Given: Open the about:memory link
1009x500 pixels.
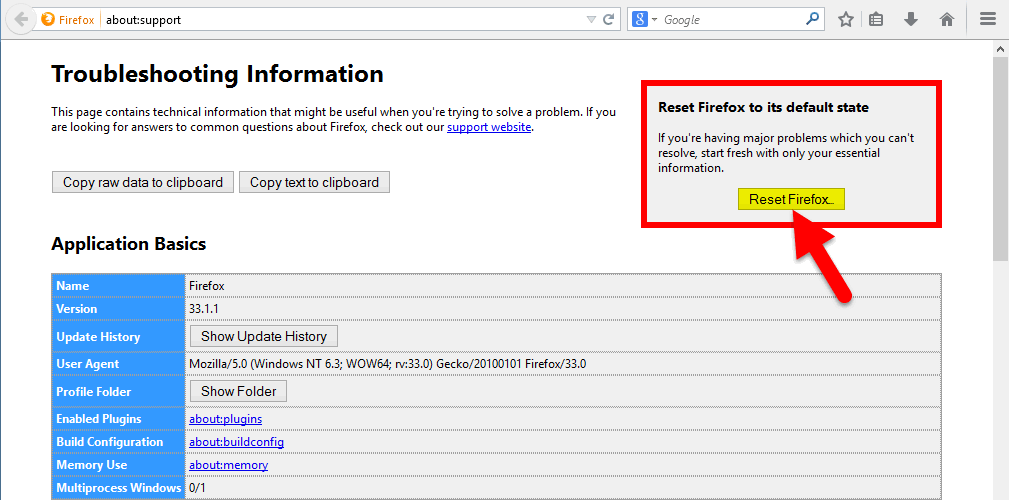Looking at the screenshot, I should pos(228,465).
